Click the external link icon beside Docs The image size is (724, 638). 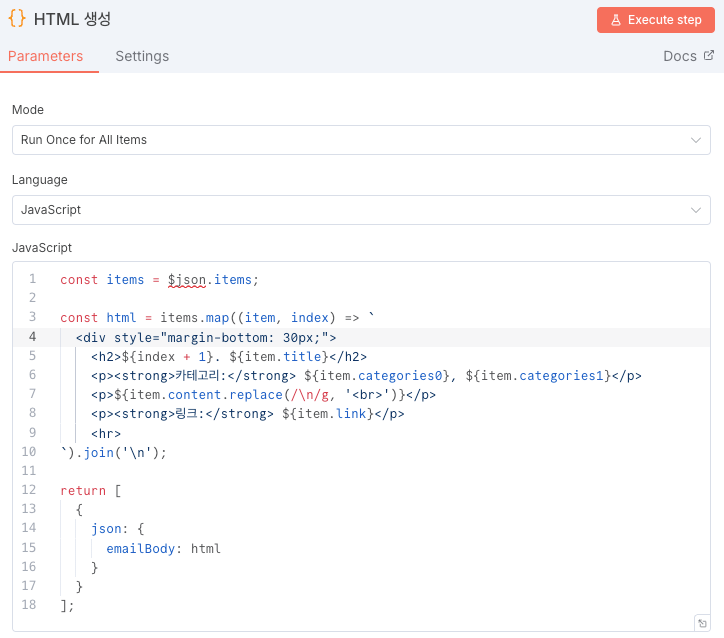[x=709, y=56]
